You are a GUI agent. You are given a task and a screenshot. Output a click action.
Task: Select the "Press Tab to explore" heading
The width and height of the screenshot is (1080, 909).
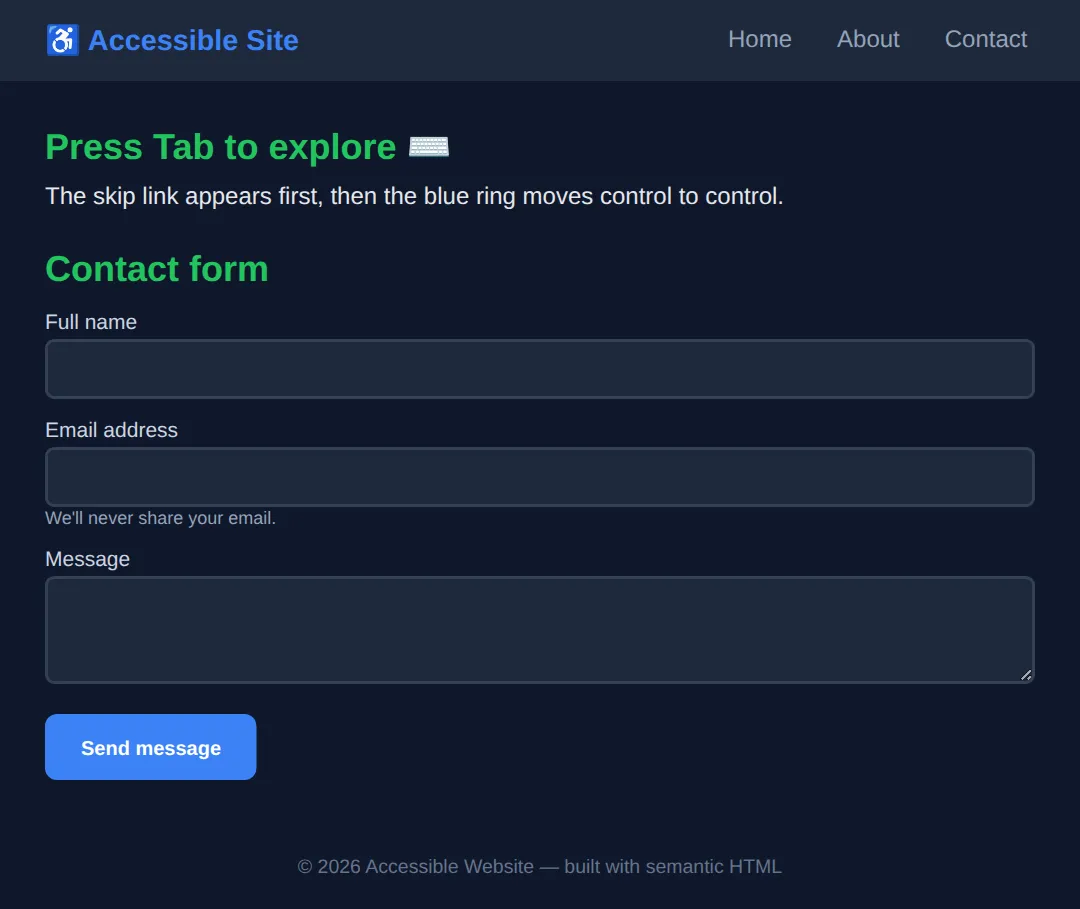[x=221, y=147]
